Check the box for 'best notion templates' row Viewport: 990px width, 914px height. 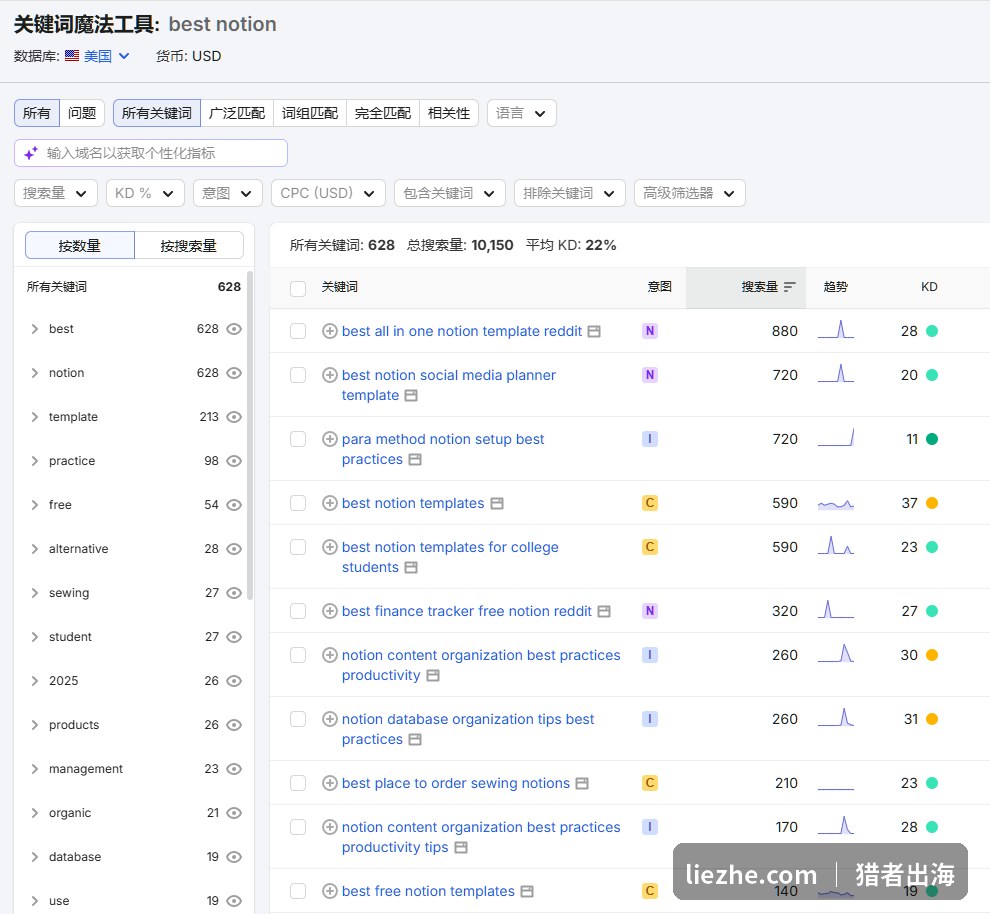(298, 503)
